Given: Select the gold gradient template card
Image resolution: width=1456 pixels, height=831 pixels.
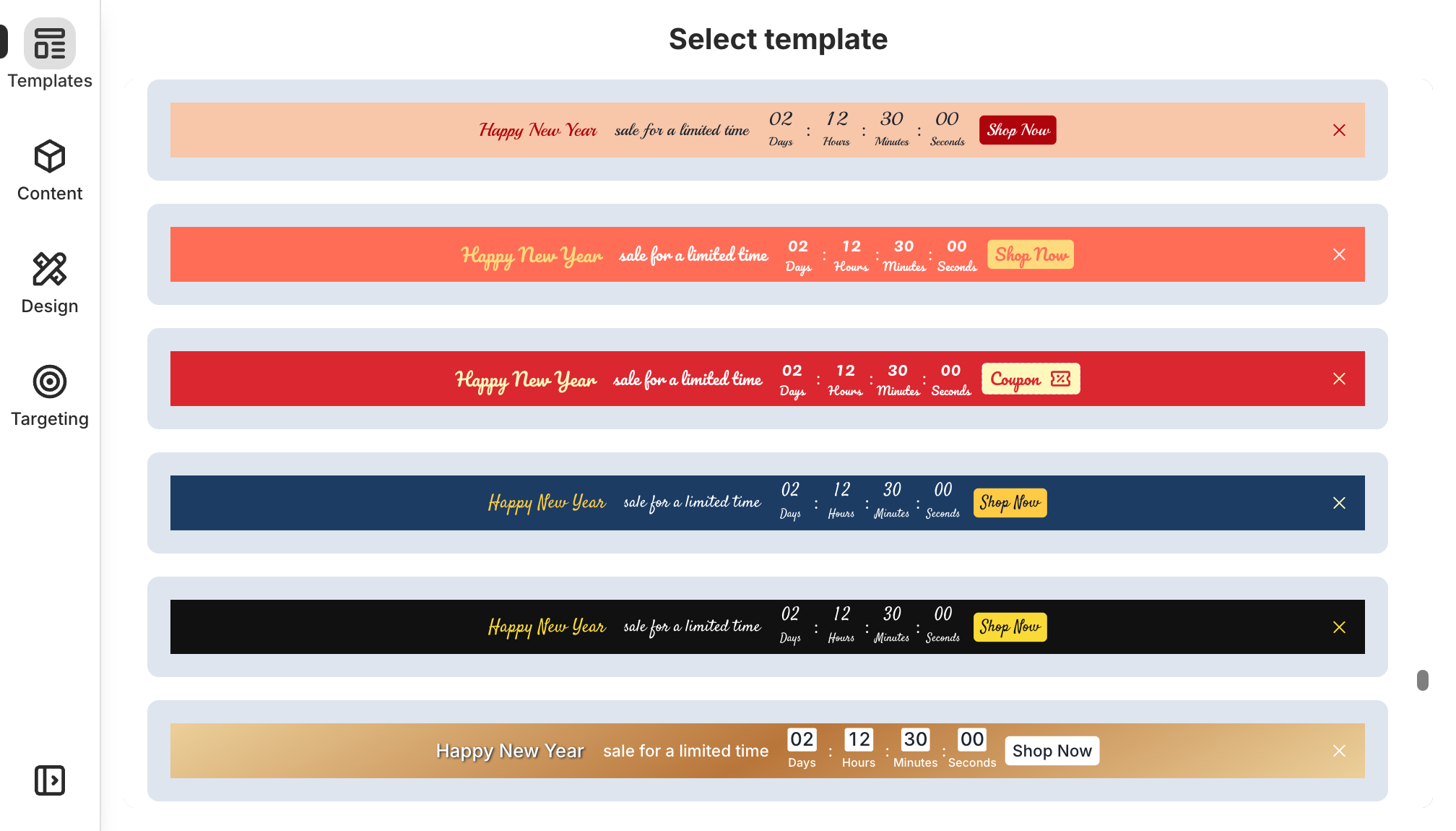Looking at the screenshot, I should (x=768, y=751).
